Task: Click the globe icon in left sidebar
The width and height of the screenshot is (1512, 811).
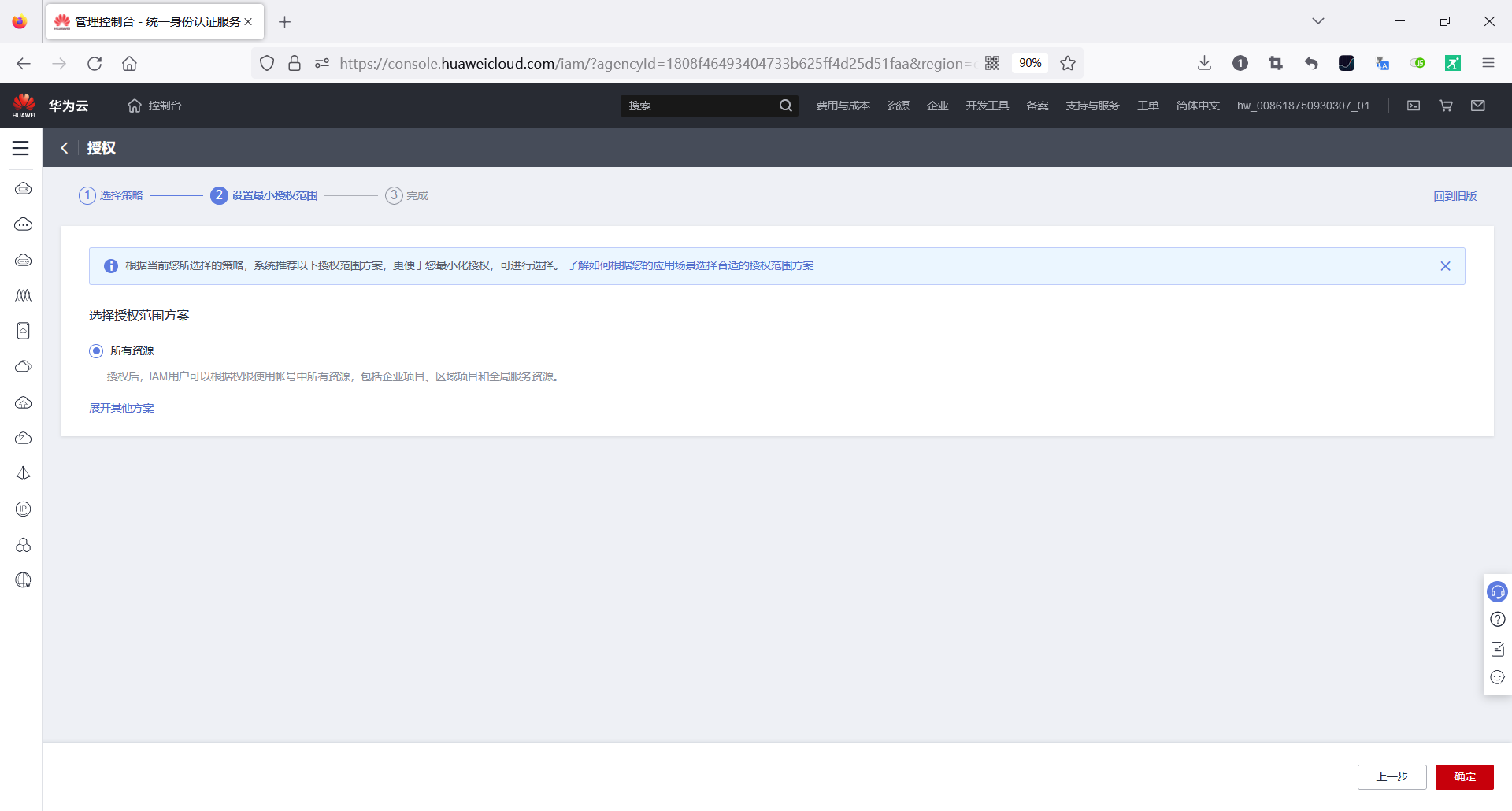Action: (x=24, y=580)
